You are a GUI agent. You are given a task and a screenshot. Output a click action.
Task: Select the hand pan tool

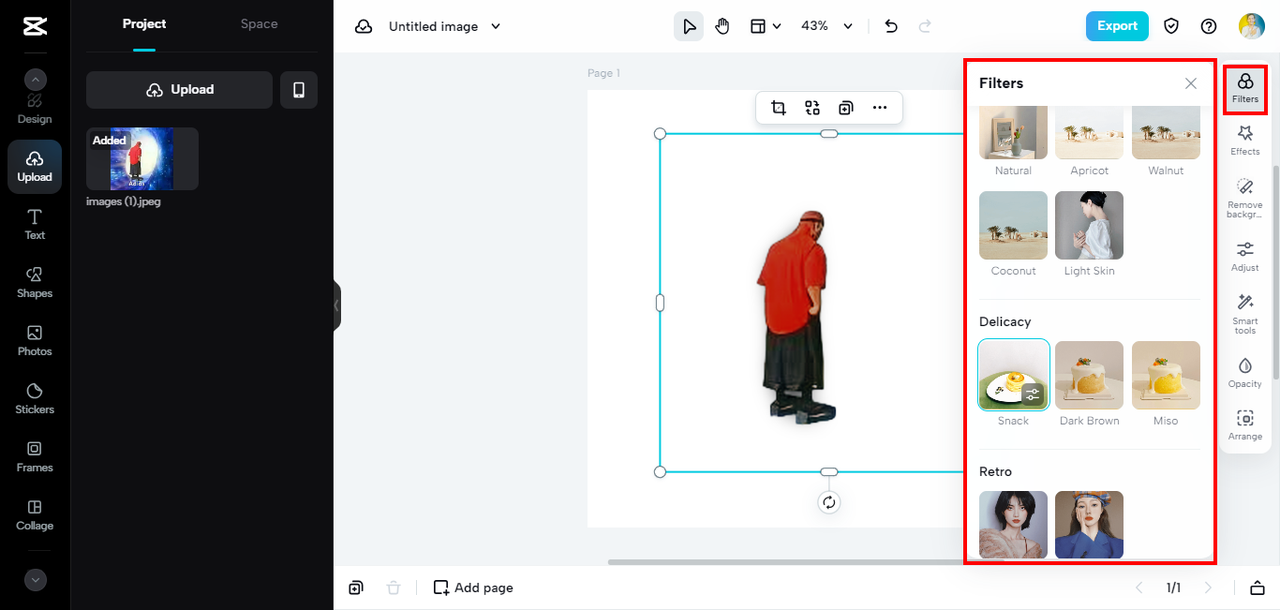point(722,27)
